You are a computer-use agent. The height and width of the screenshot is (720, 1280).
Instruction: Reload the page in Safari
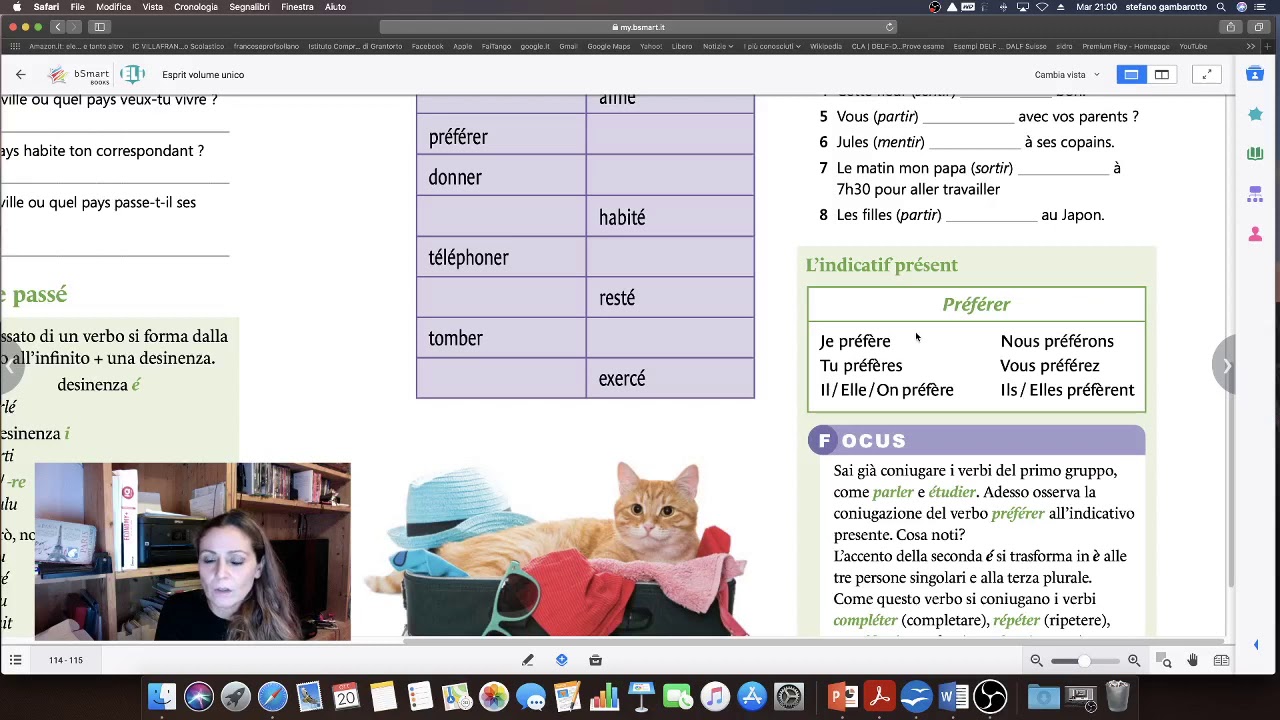pyautogui.click(x=889, y=27)
